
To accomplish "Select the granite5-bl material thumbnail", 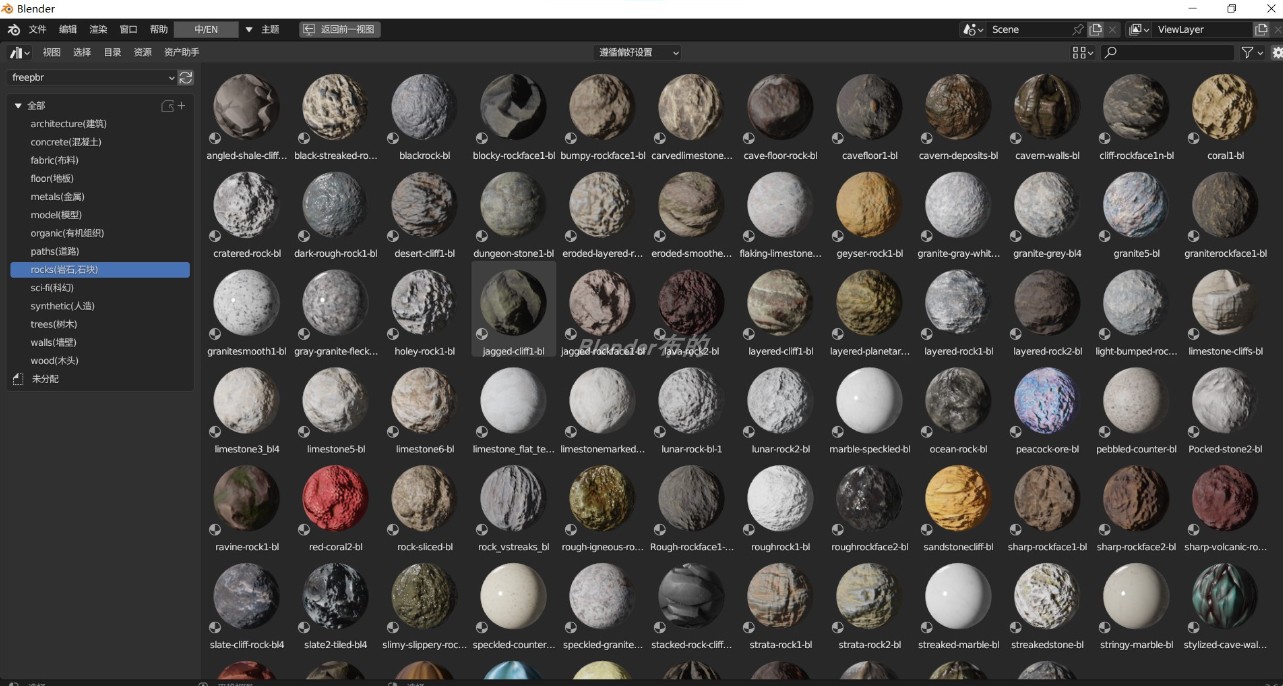I will point(1135,205).
